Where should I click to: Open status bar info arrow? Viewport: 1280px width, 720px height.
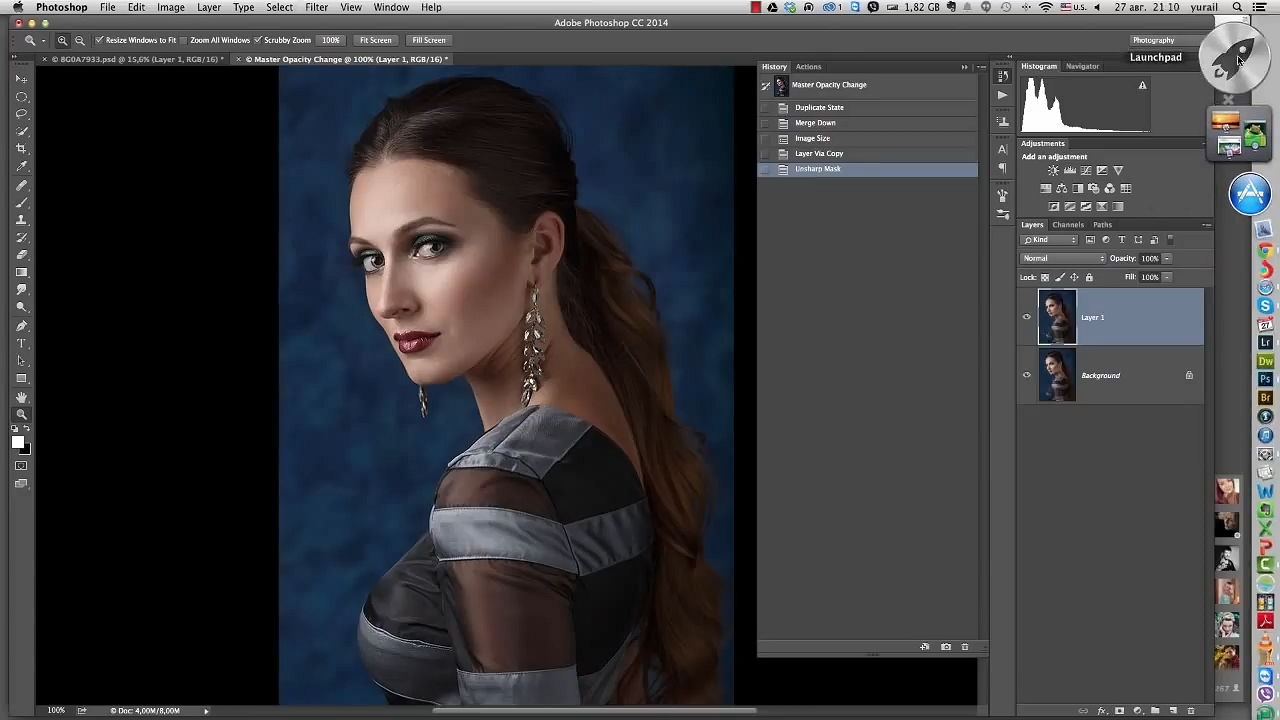tap(206, 711)
